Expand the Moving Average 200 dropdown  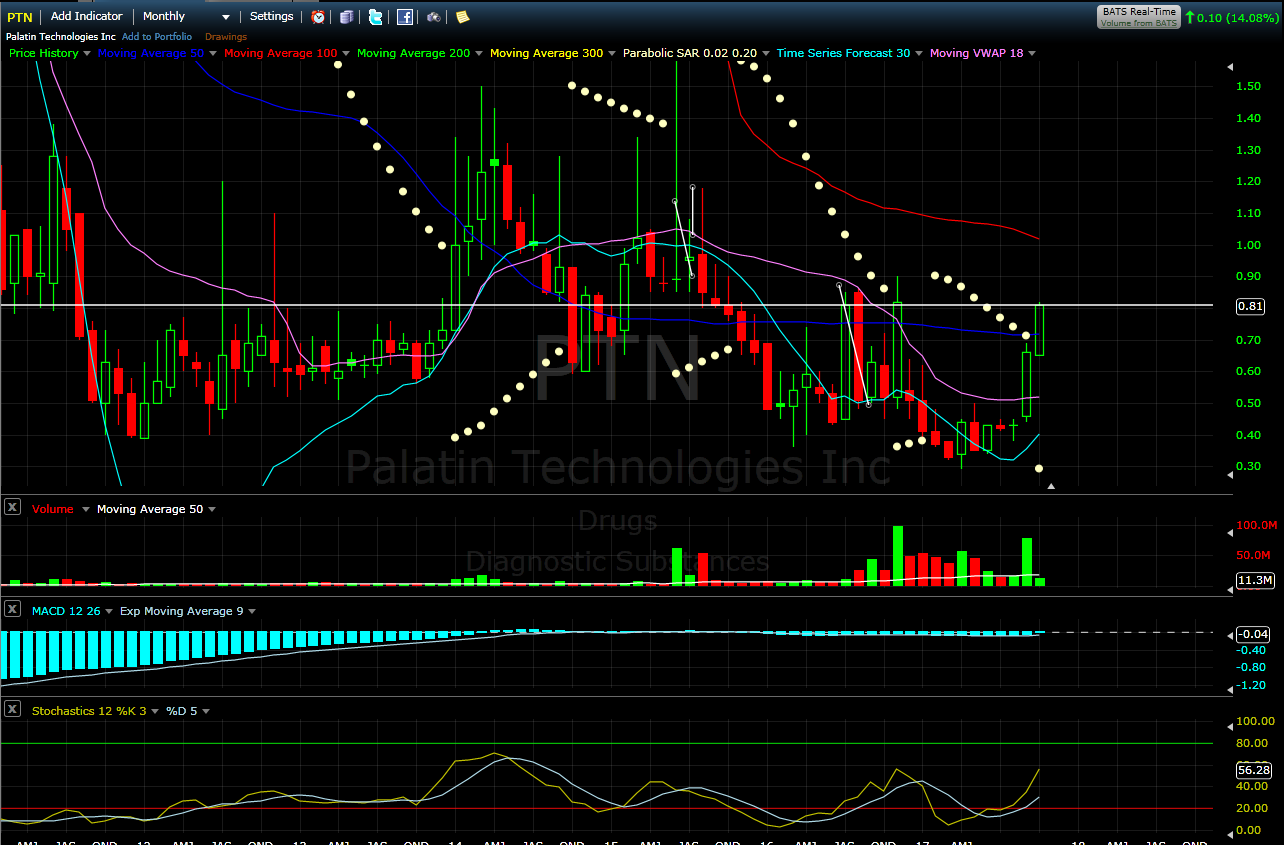[479, 53]
